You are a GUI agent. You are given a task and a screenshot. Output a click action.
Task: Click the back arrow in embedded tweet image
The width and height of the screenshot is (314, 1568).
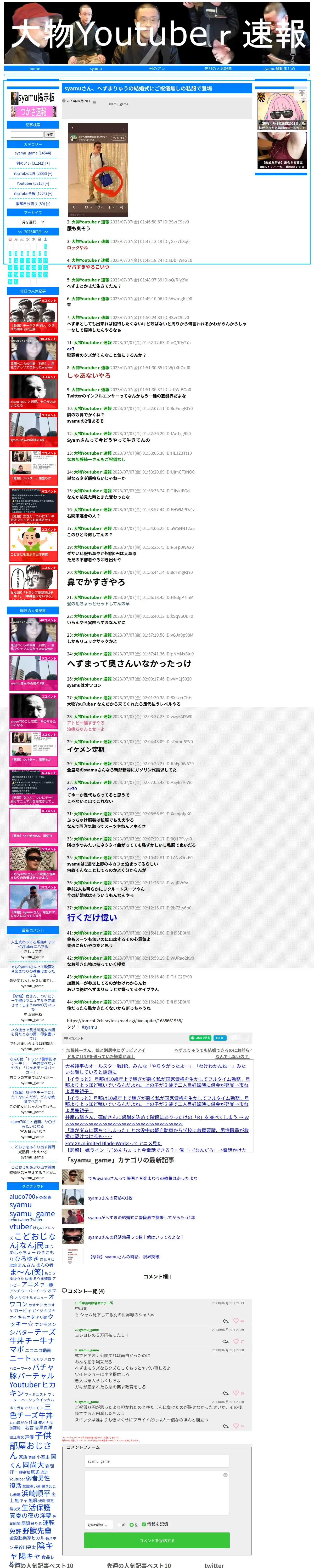pyautogui.click(x=73, y=128)
